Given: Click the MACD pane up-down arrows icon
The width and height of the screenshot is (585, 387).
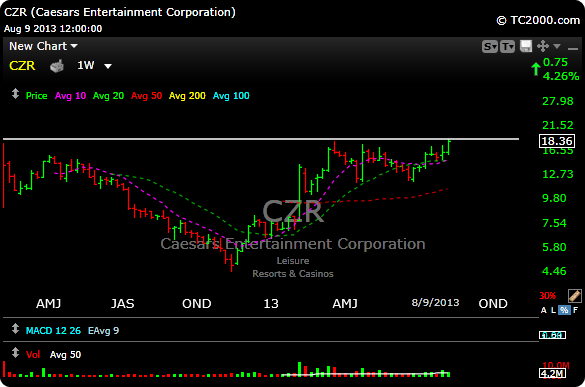Looking at the screenshot, I should (x=15, y=329).
